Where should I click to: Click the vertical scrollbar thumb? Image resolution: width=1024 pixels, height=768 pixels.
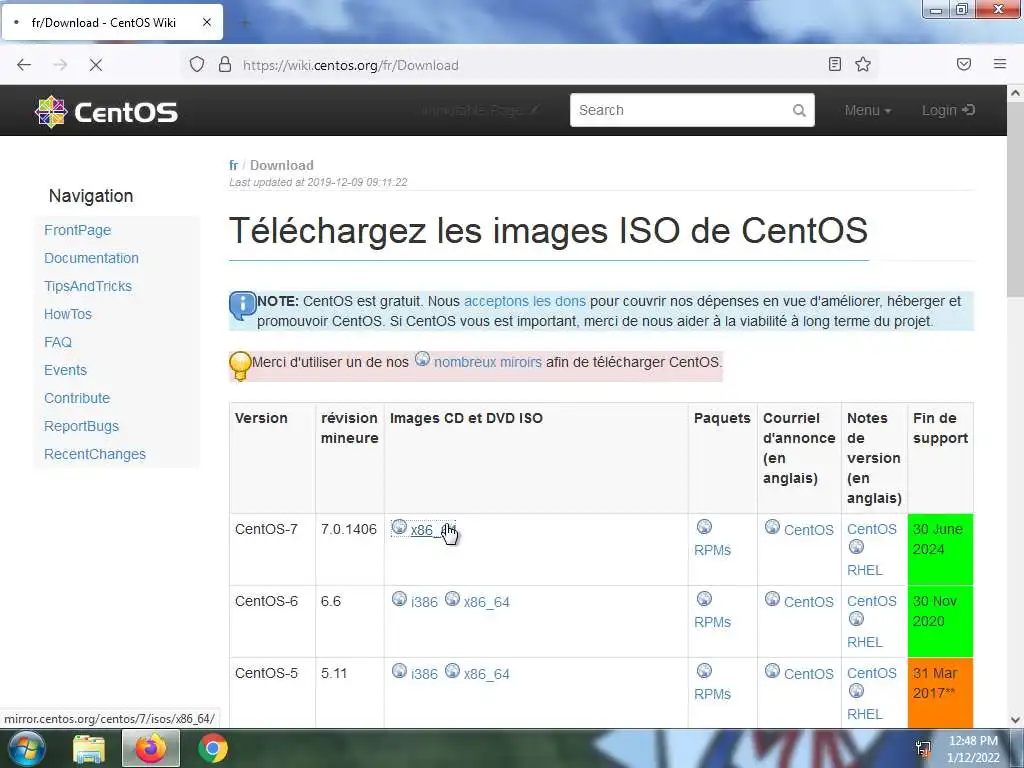tap(1016, 199)
